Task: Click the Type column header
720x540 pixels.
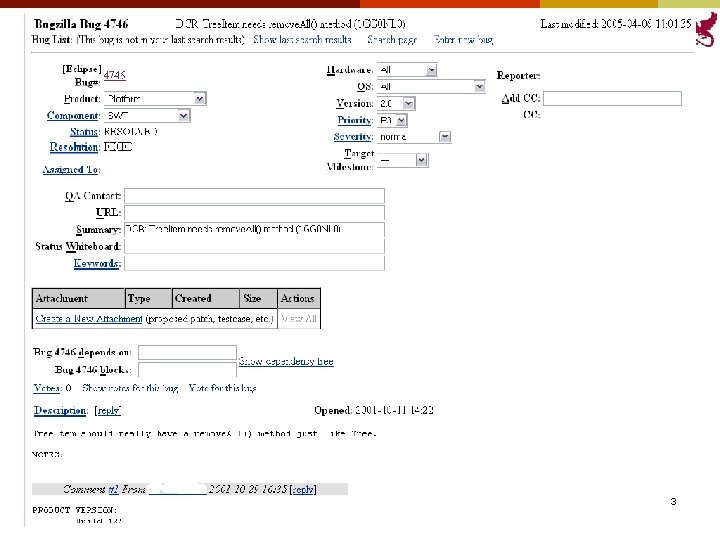Action: click(148, 298)
